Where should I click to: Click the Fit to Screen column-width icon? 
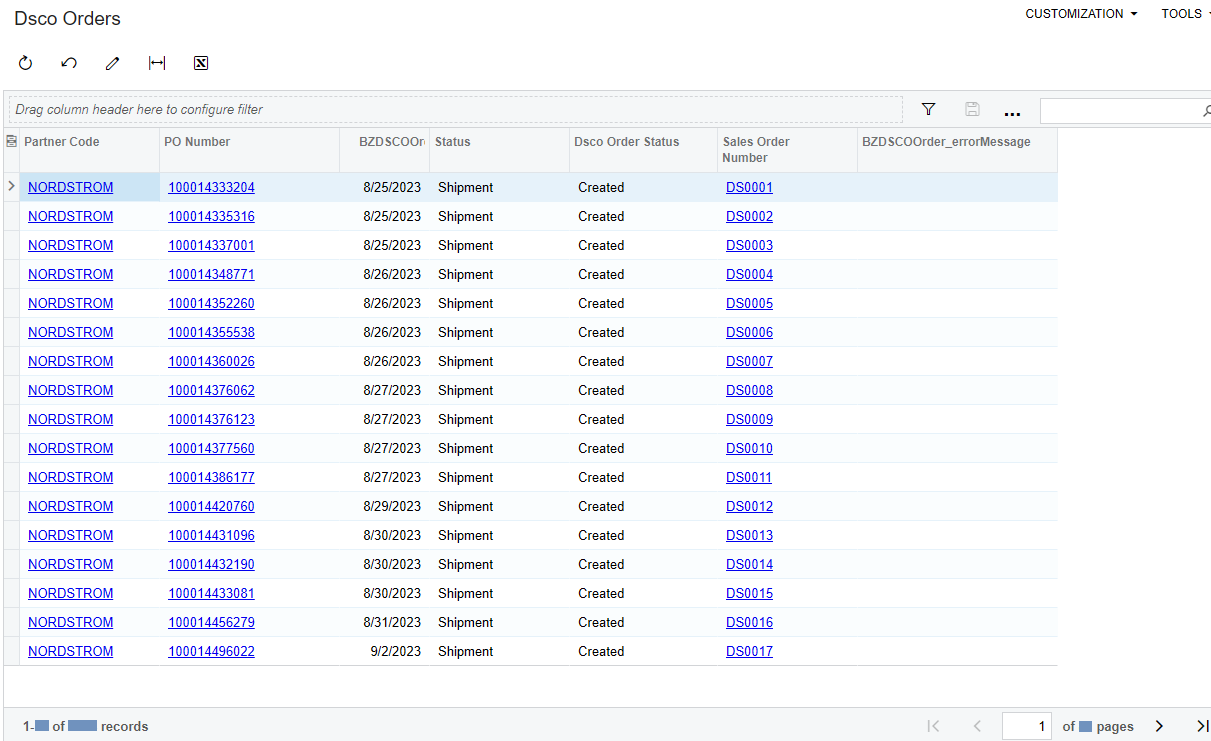click(157, 63)
